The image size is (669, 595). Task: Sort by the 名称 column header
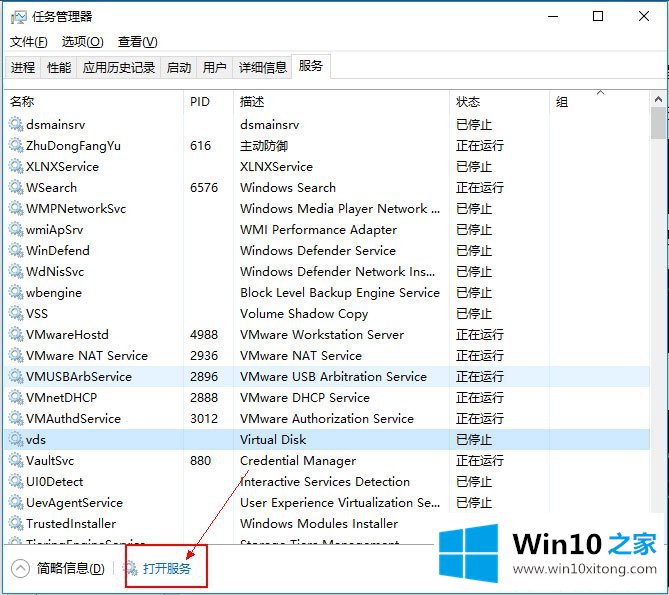pyautogui.click(x=94, y=102)
